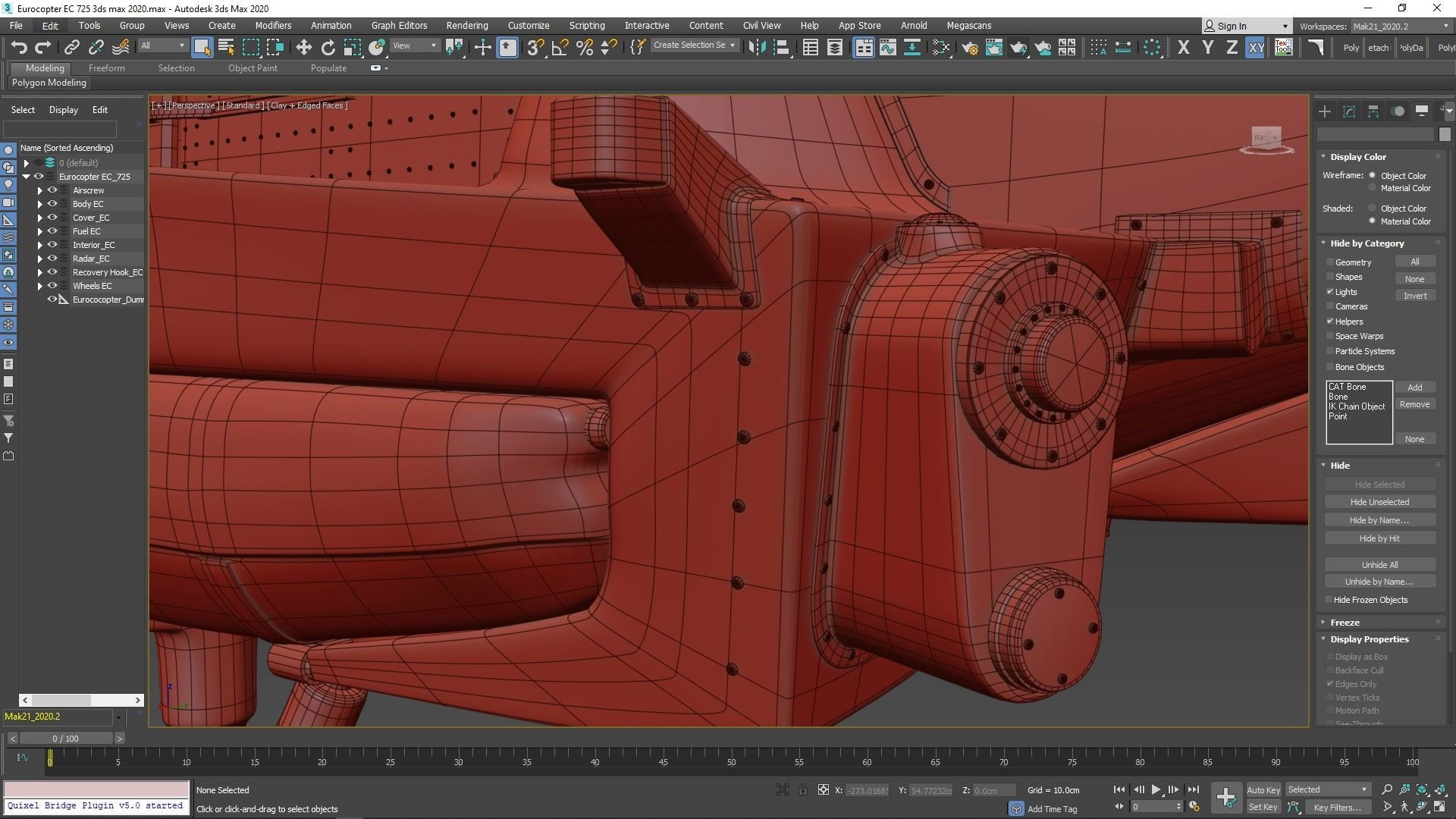The image size is (1456, 819).
Task: Open the Workspaces dropdown
Action: point(1399,26)
